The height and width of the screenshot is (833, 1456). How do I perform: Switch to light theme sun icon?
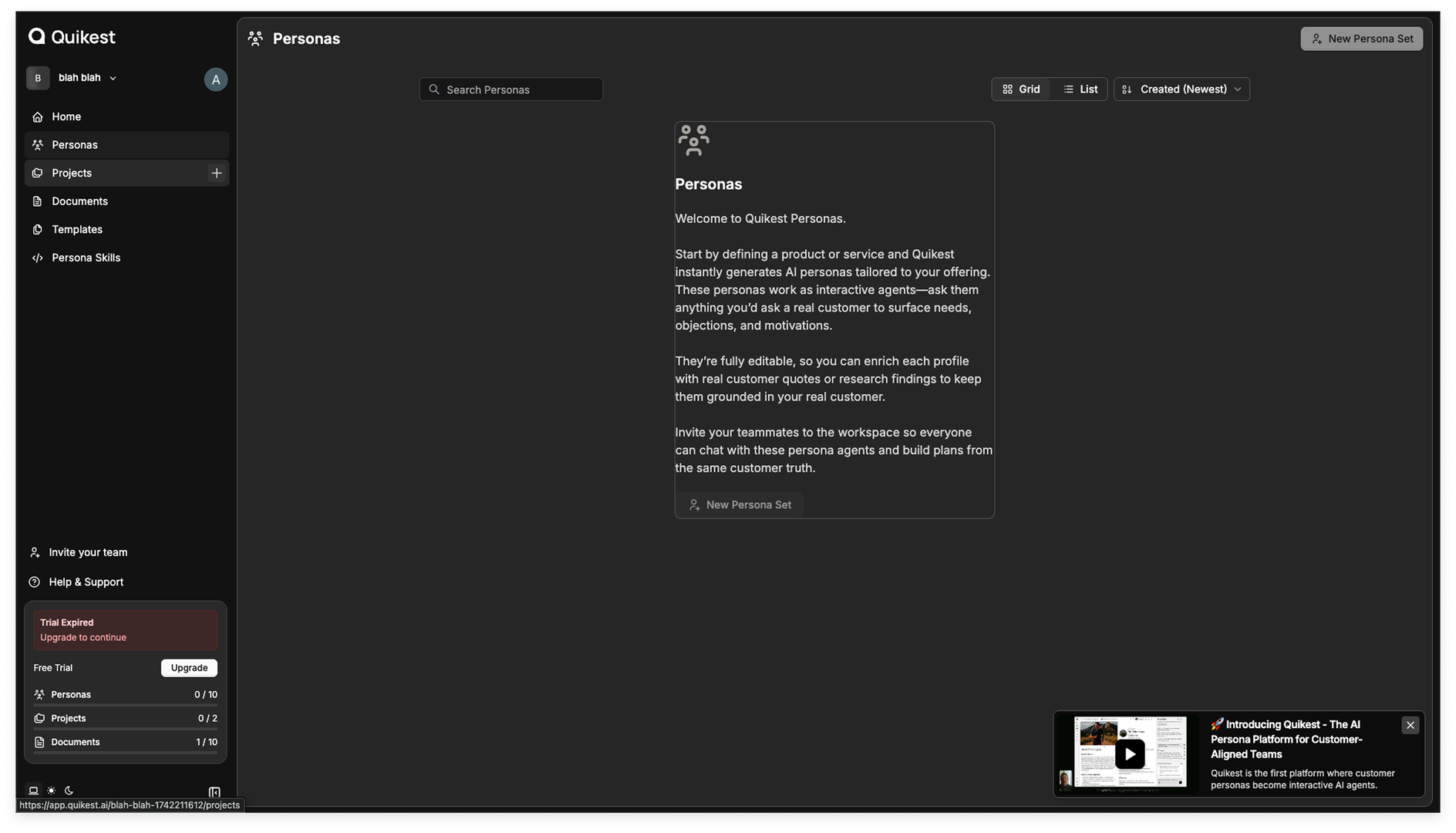(51, 791)
